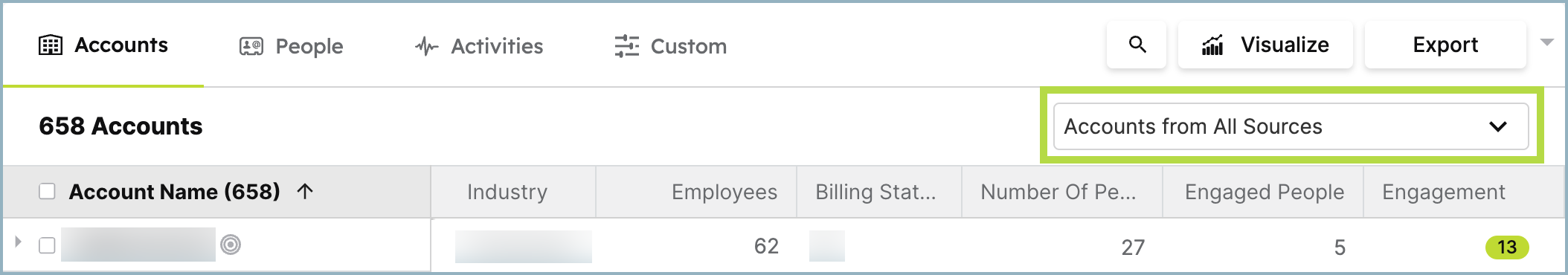Click the Visualize bar chart icon

(1212, 45)
